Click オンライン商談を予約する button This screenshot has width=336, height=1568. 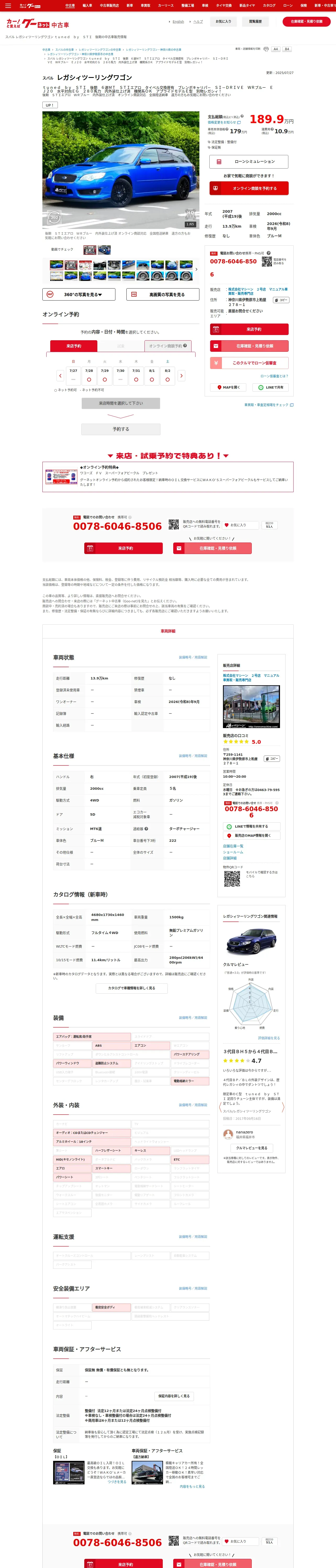pyautogui.click(x=249, y=188)
